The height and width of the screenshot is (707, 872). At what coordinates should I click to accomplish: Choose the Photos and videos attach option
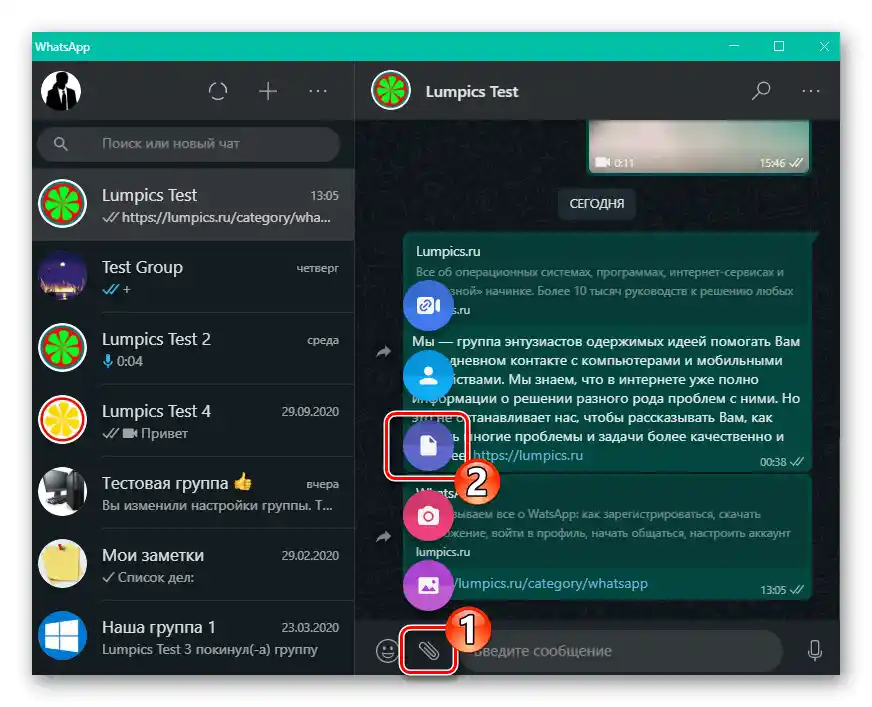pos(428,586)
